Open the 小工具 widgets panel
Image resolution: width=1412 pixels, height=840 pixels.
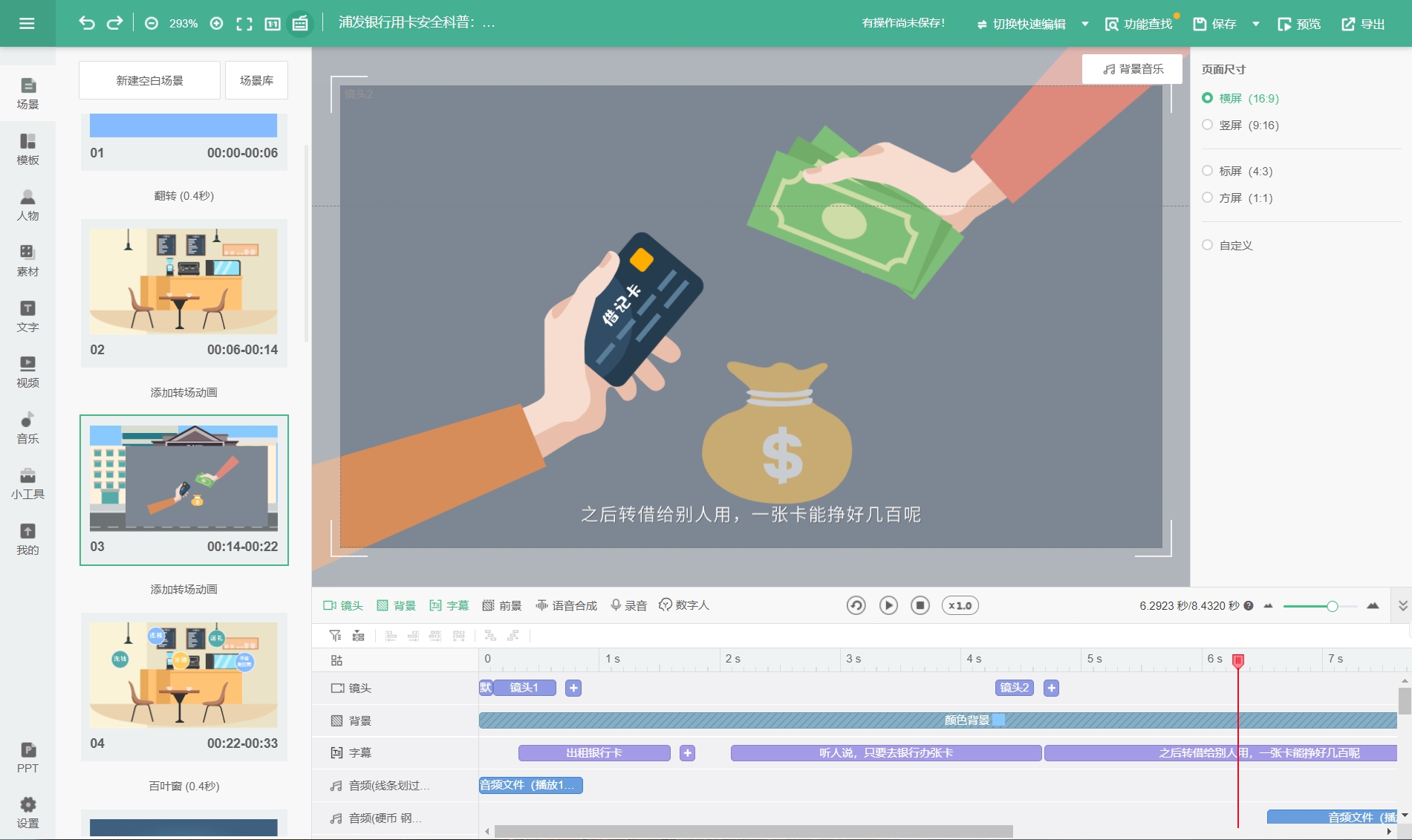pos(27,484)
